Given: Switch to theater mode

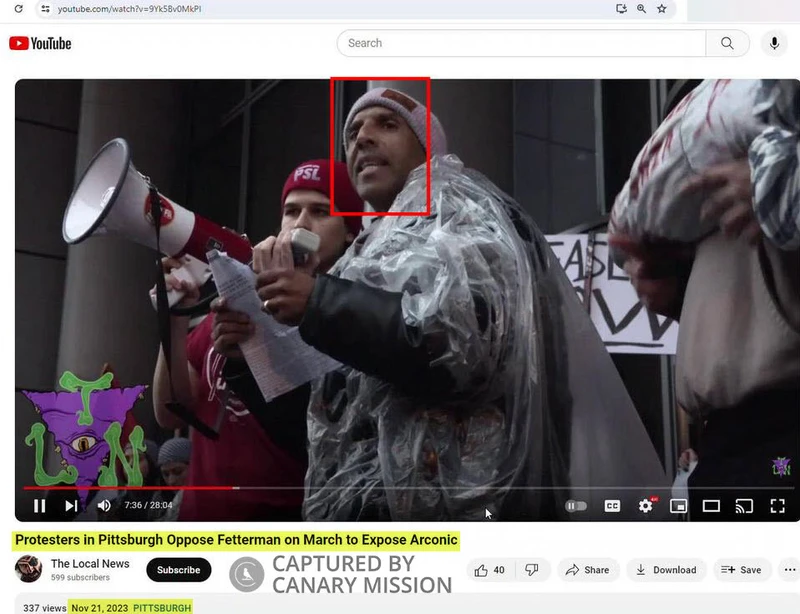Looking at the screenshot, I should tap(711, 506).
